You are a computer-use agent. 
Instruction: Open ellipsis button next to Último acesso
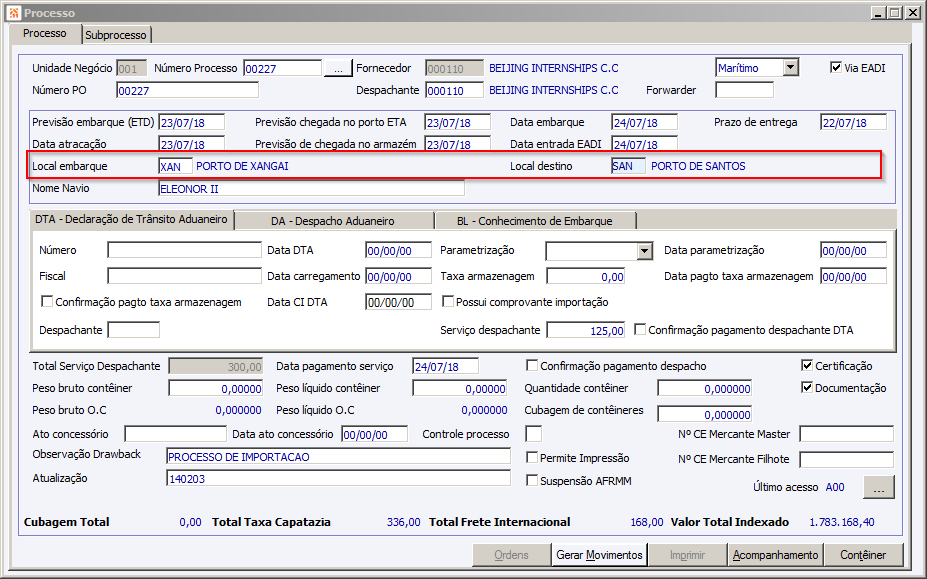[879, 487]
